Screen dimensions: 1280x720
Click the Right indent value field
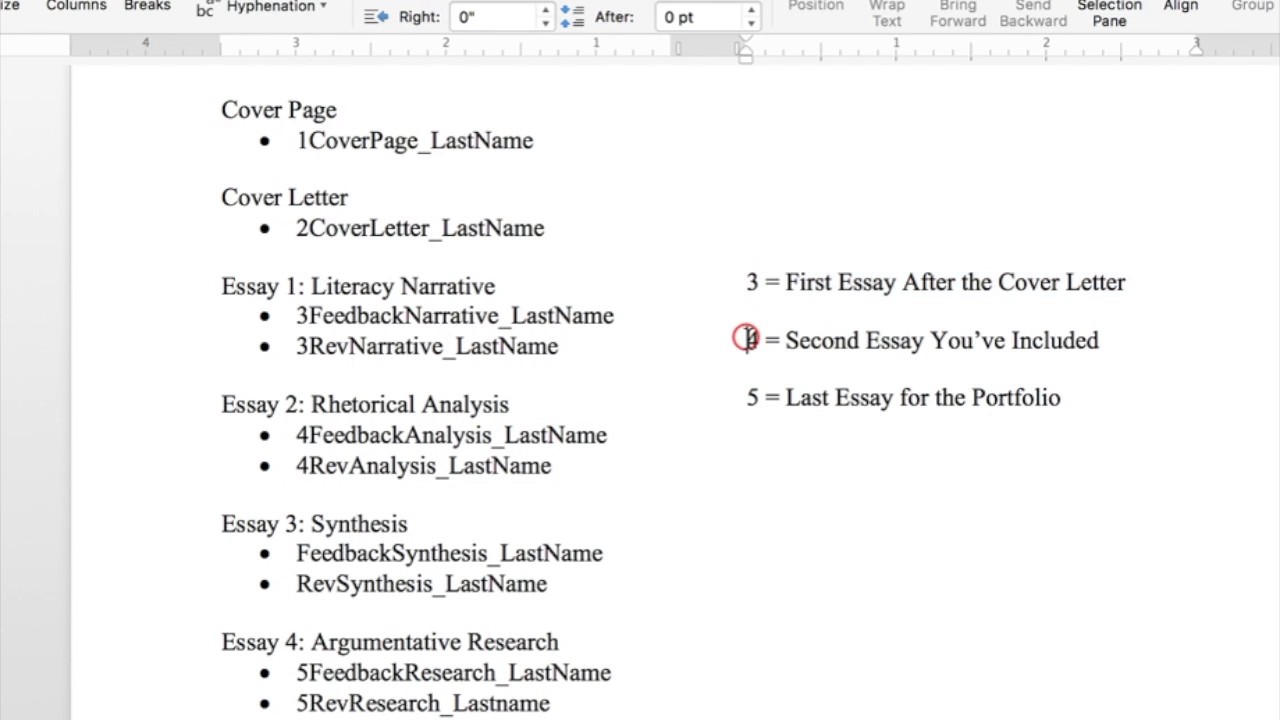494,17
